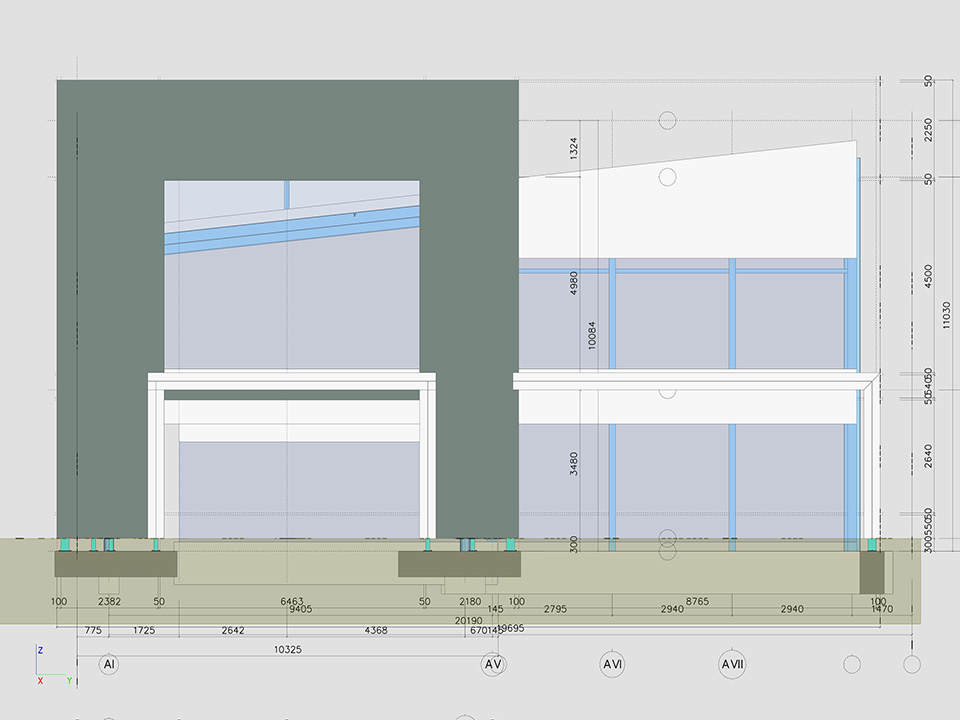Select the 6463 opening width dimension

[288, 601]
